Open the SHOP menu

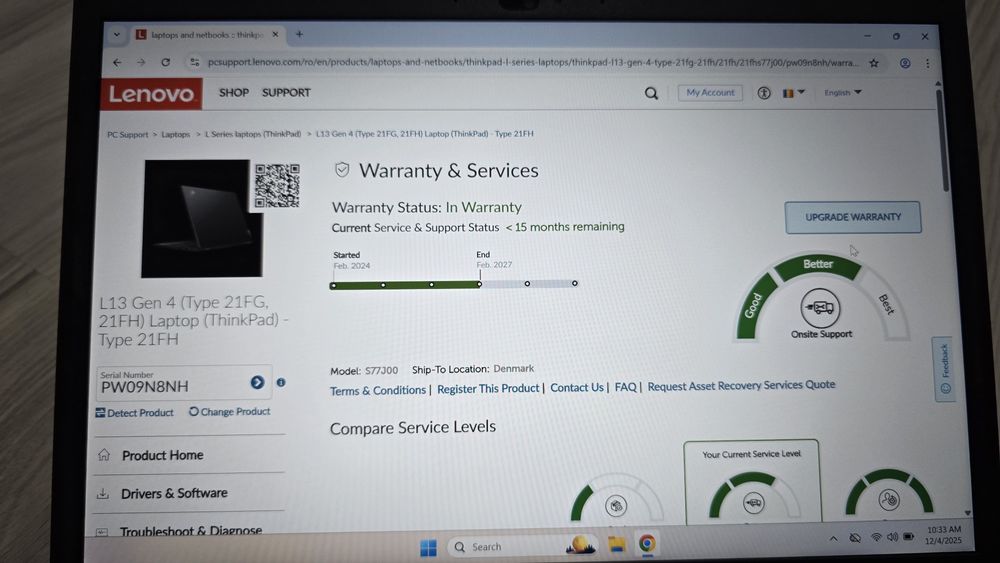coord(233,92)
